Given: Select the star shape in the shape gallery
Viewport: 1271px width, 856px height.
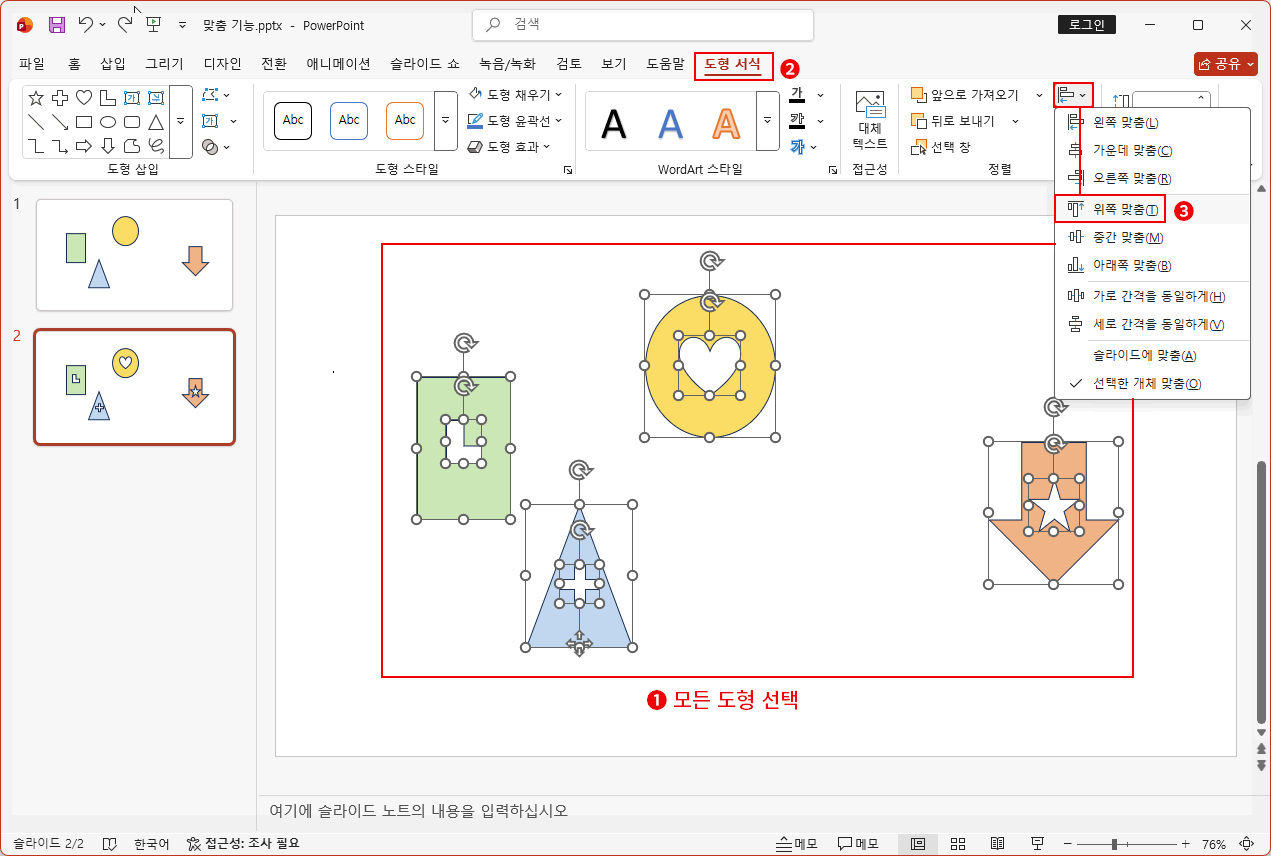Looking at the screenshot, I should click(x=36, y=98).
